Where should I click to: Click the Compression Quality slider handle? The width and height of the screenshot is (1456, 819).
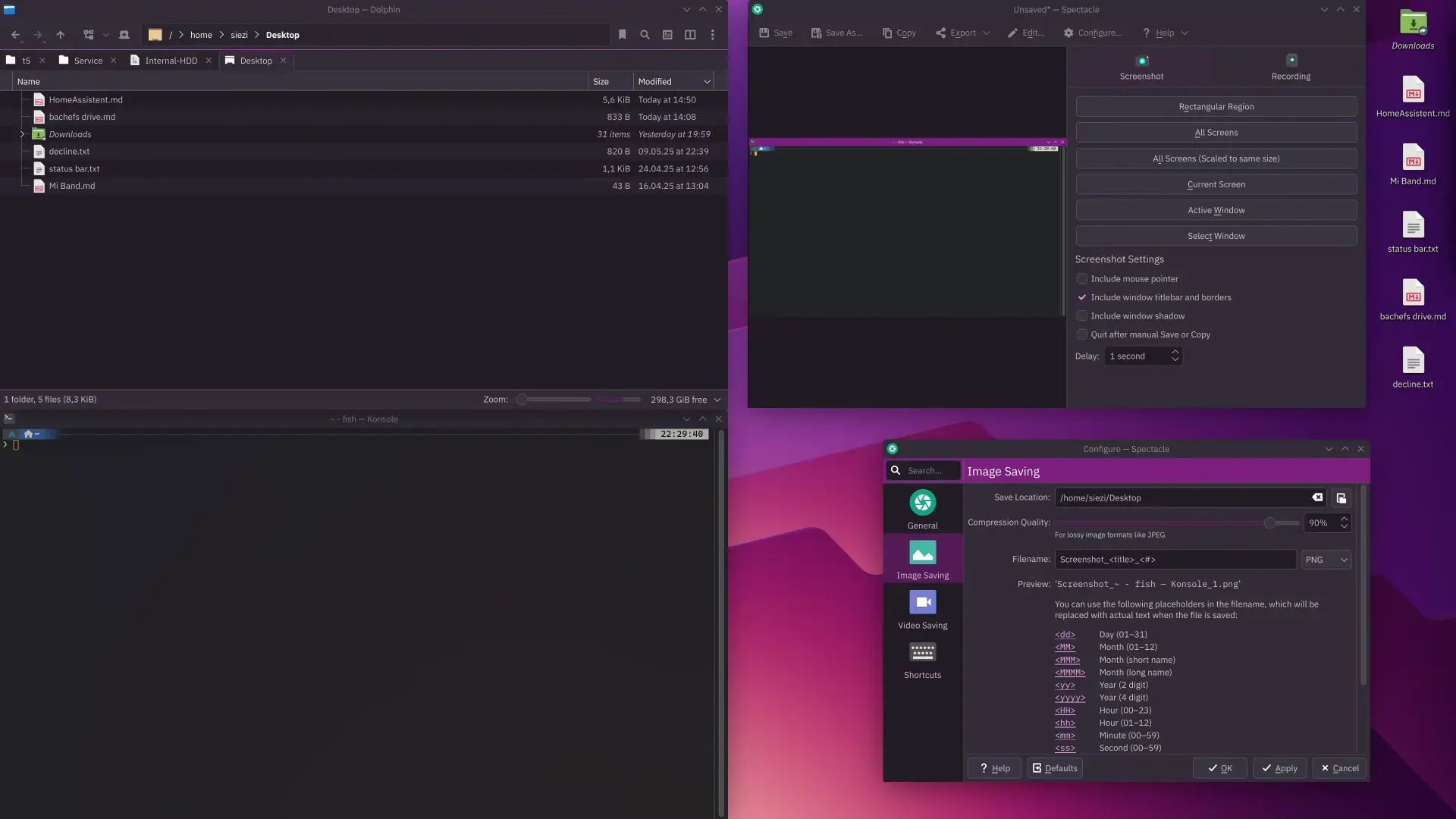coord(1269,522)
